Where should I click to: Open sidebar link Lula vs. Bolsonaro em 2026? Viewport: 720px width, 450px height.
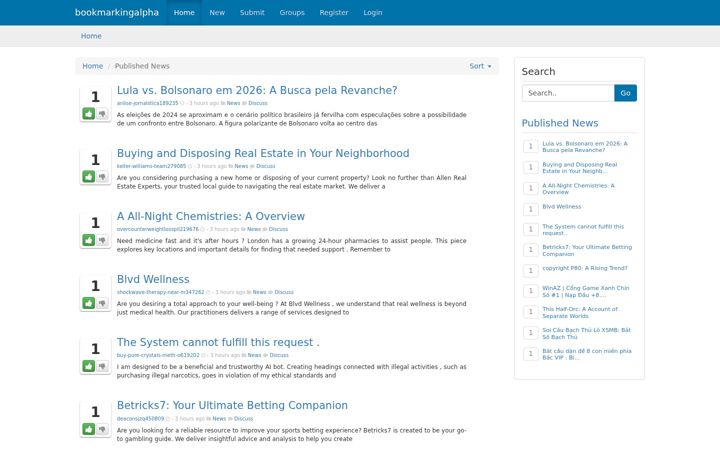pos(585,146)
